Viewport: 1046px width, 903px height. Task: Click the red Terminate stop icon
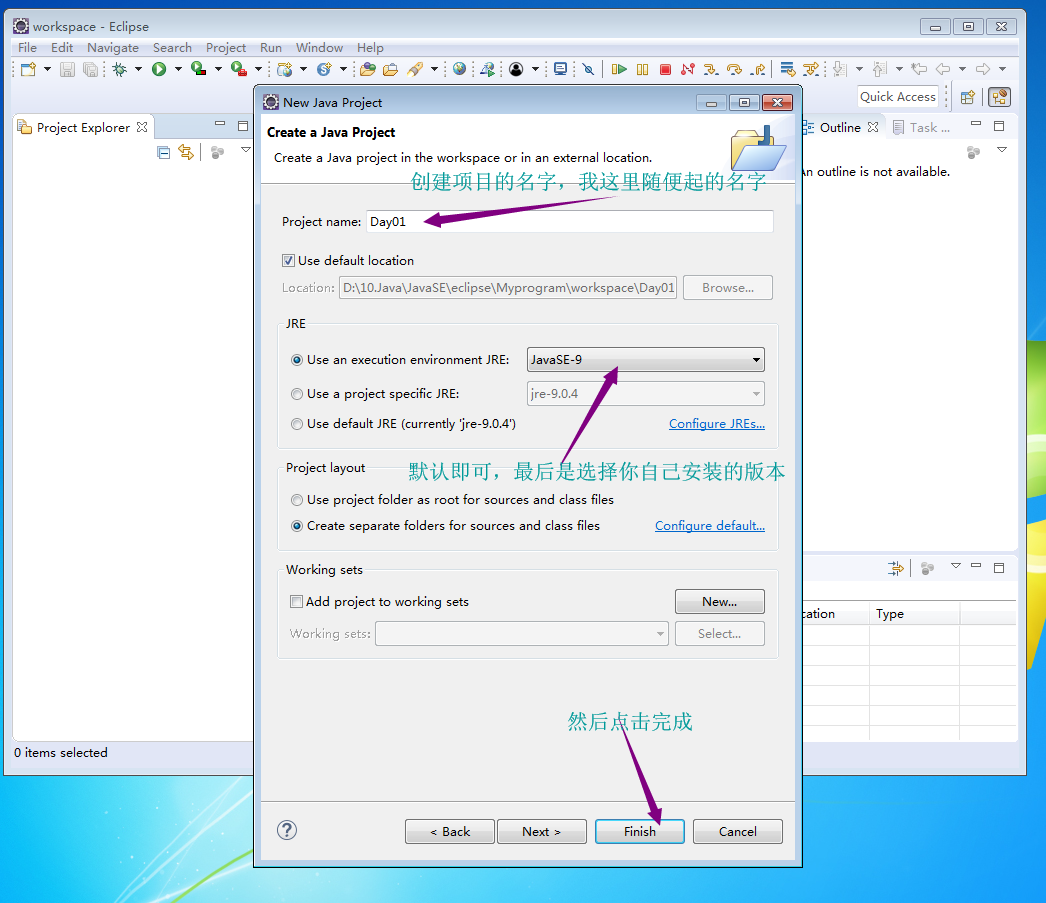(x=665, y=69)
